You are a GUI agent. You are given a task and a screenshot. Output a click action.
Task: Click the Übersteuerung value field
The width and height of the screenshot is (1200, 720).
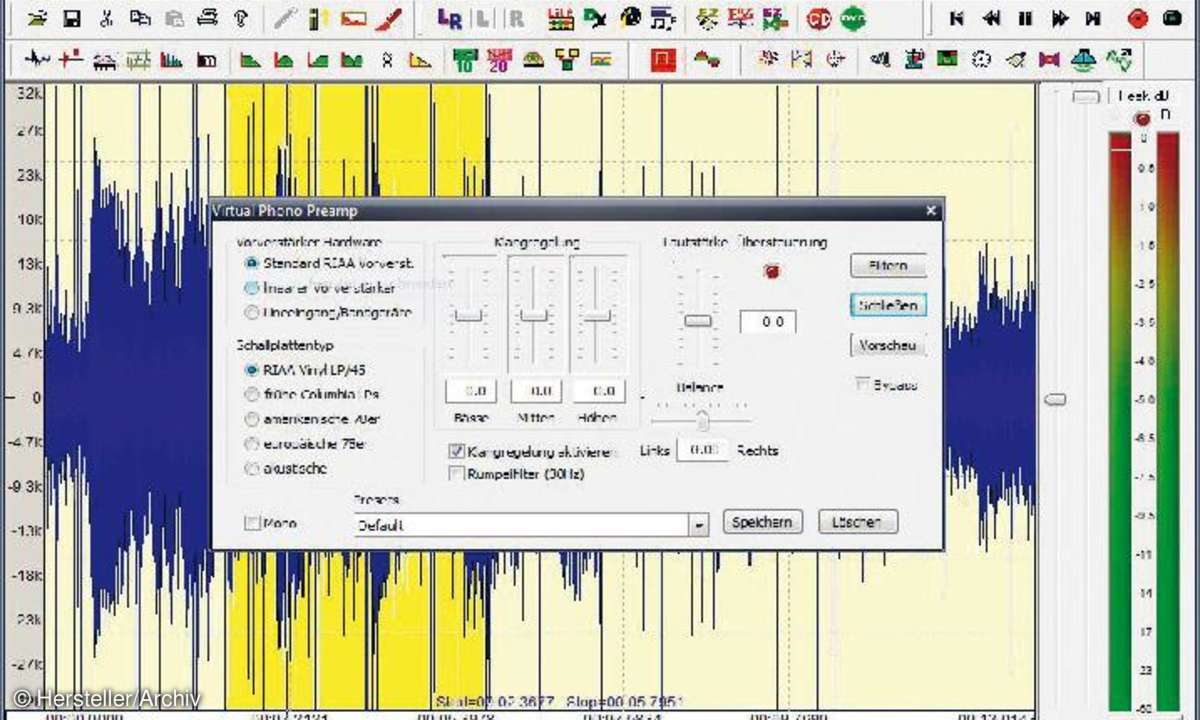pos(768,322)
